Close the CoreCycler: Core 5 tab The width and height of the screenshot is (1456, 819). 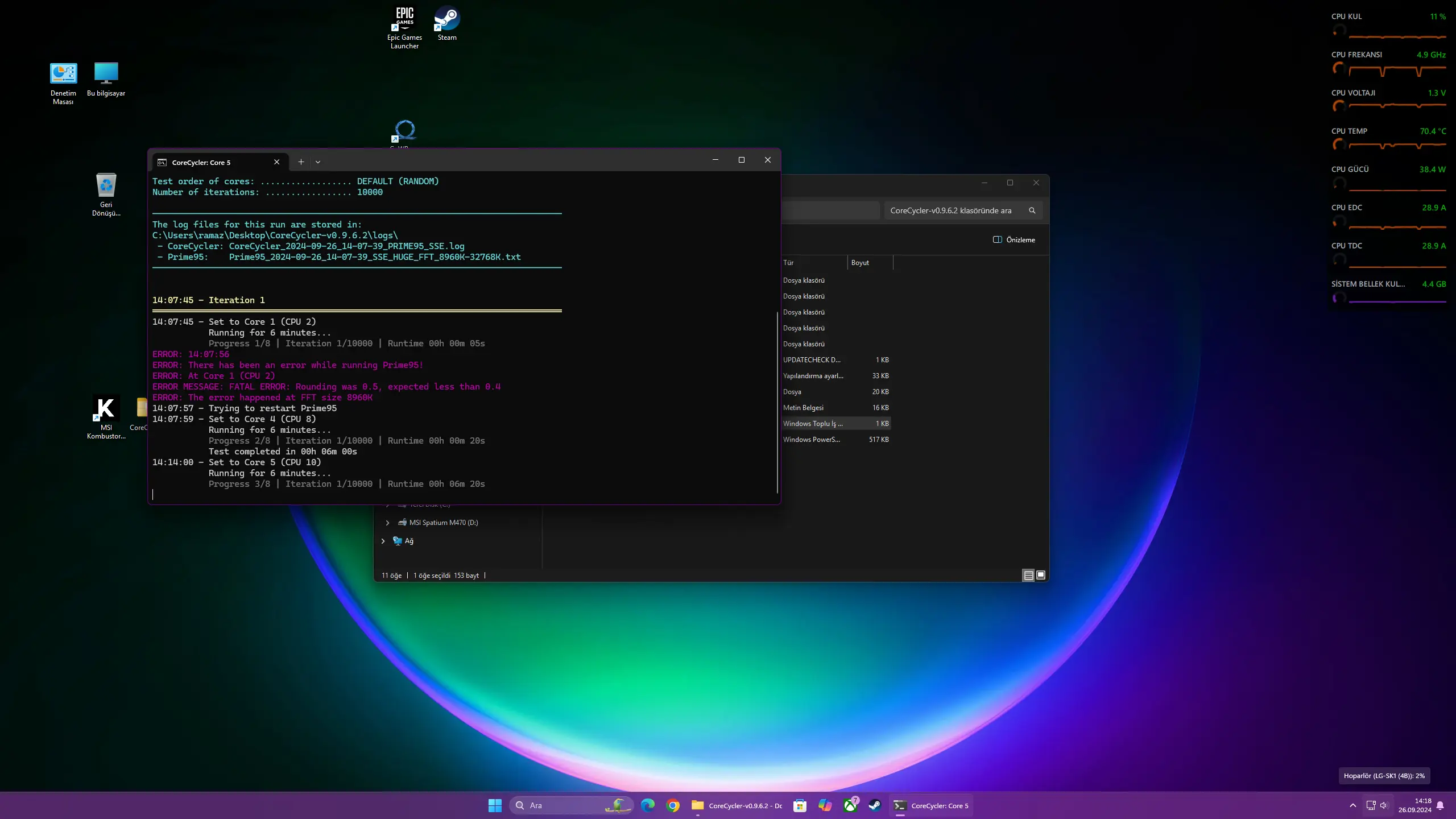276,162
